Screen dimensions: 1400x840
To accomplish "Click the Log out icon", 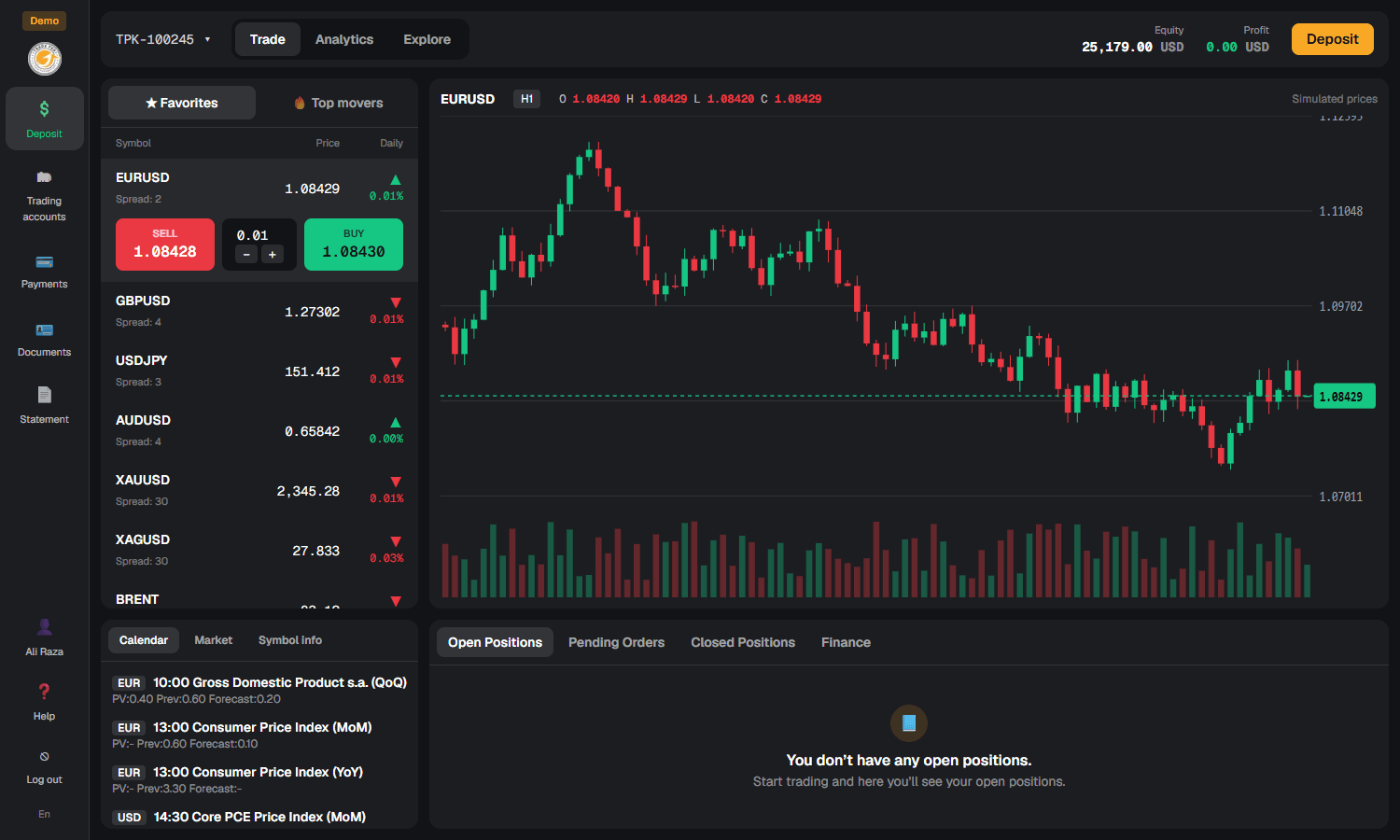I will click(44, 756).
